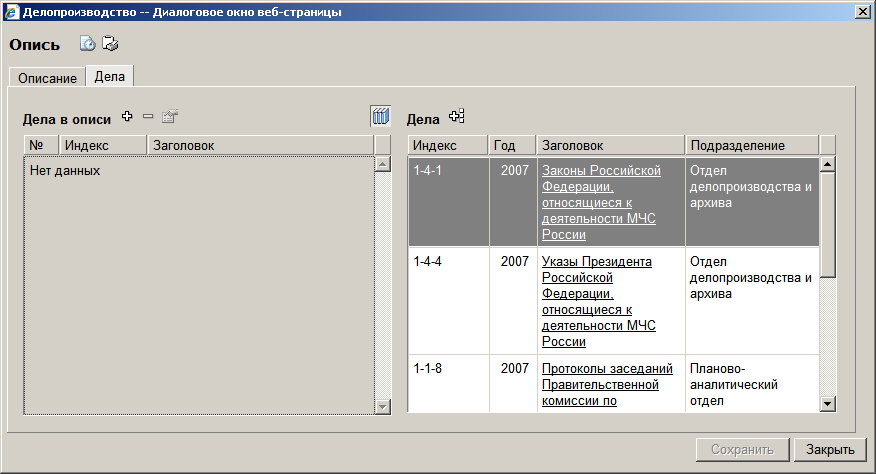876x474 pixels.
Task: Click the add-to-list icon beside Дела
Action: (457, 116)
